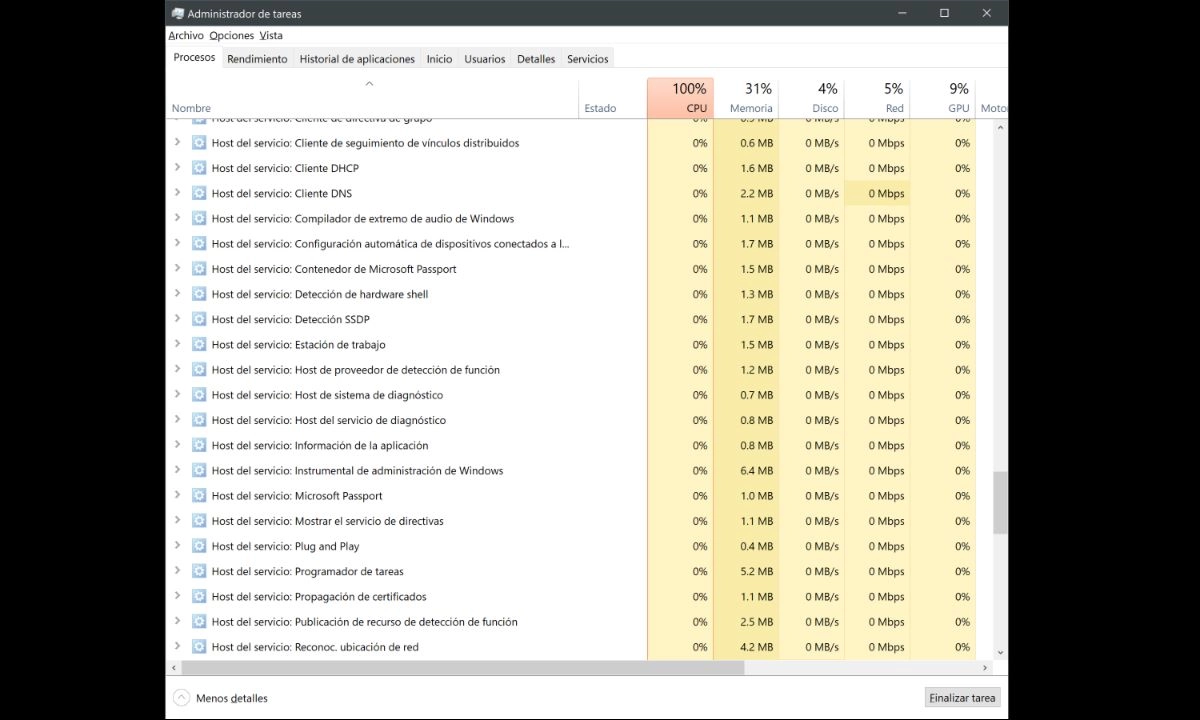The image size is (1200, 720).
Task: Expand the Cliente DNS service row
Action: point(178,193)
